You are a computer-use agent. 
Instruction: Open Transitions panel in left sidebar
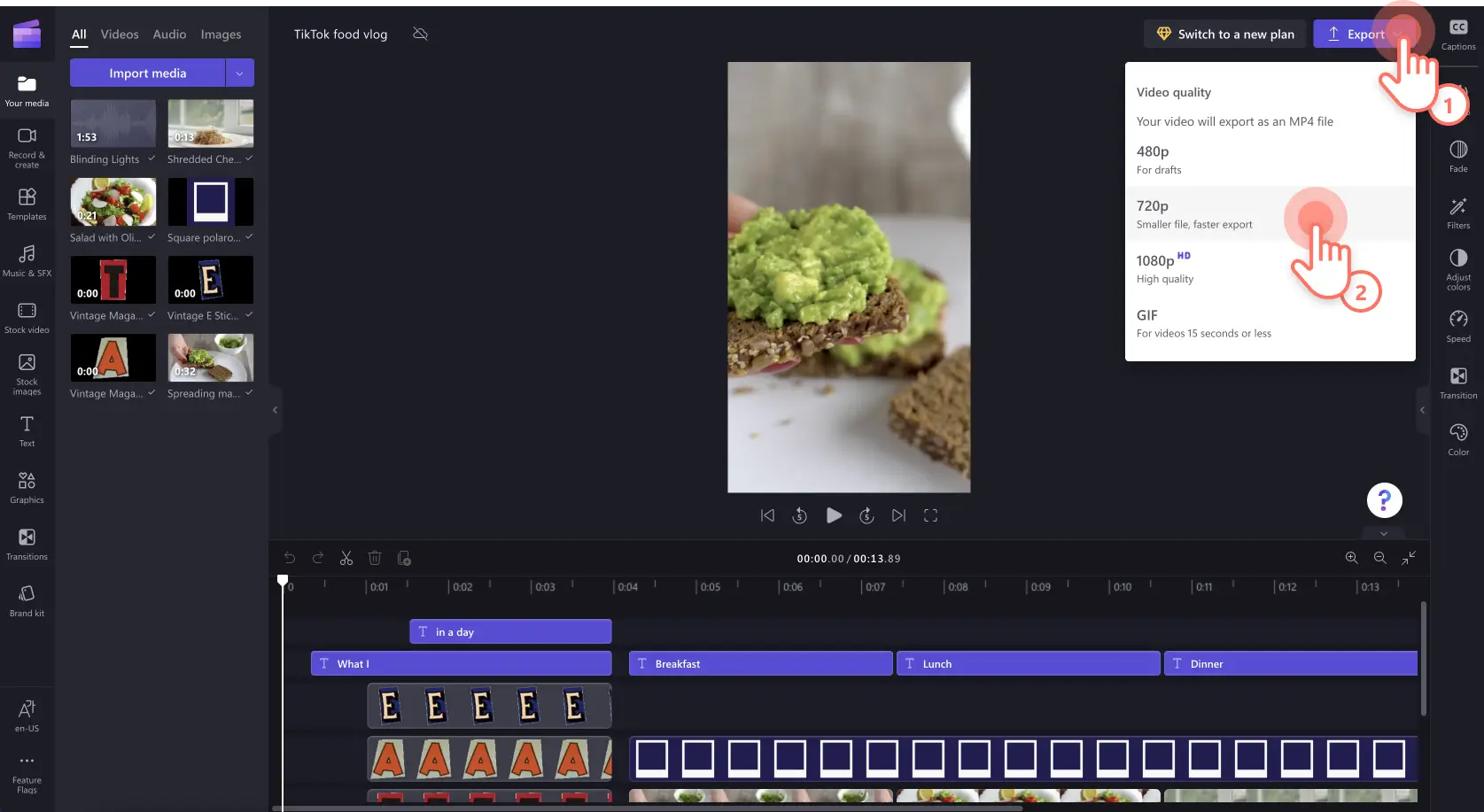point(27,544)
